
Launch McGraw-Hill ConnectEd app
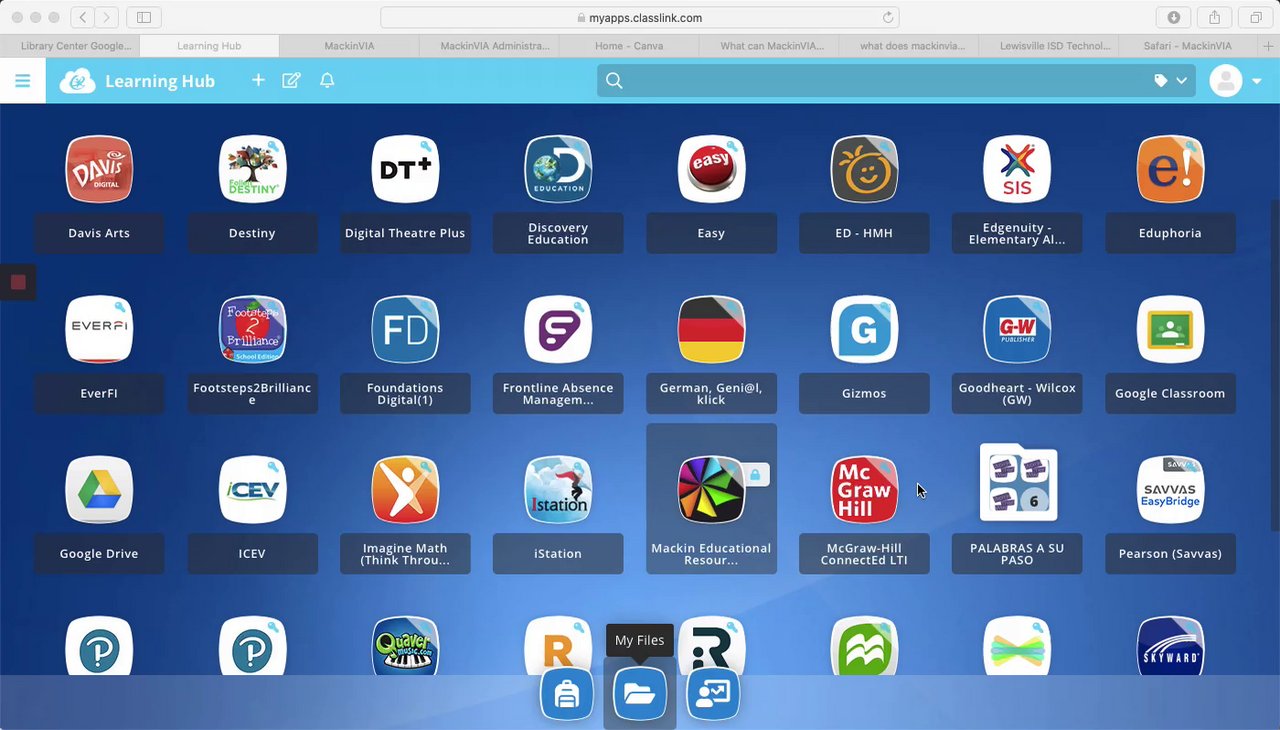tap(864, 489)
